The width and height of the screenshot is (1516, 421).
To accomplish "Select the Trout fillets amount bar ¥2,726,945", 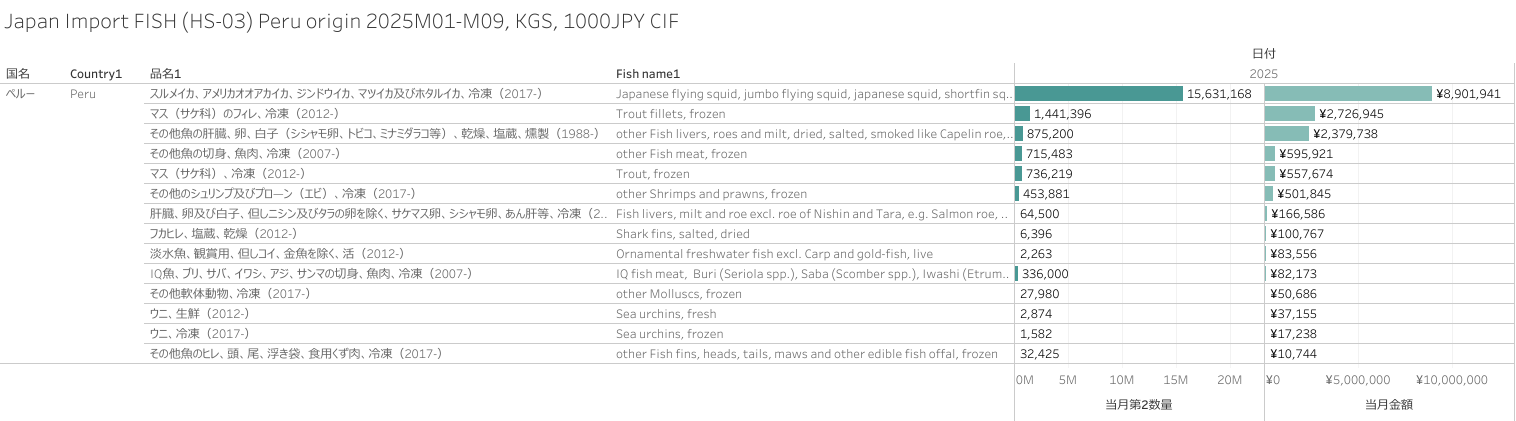I will tap(1290, 114).
